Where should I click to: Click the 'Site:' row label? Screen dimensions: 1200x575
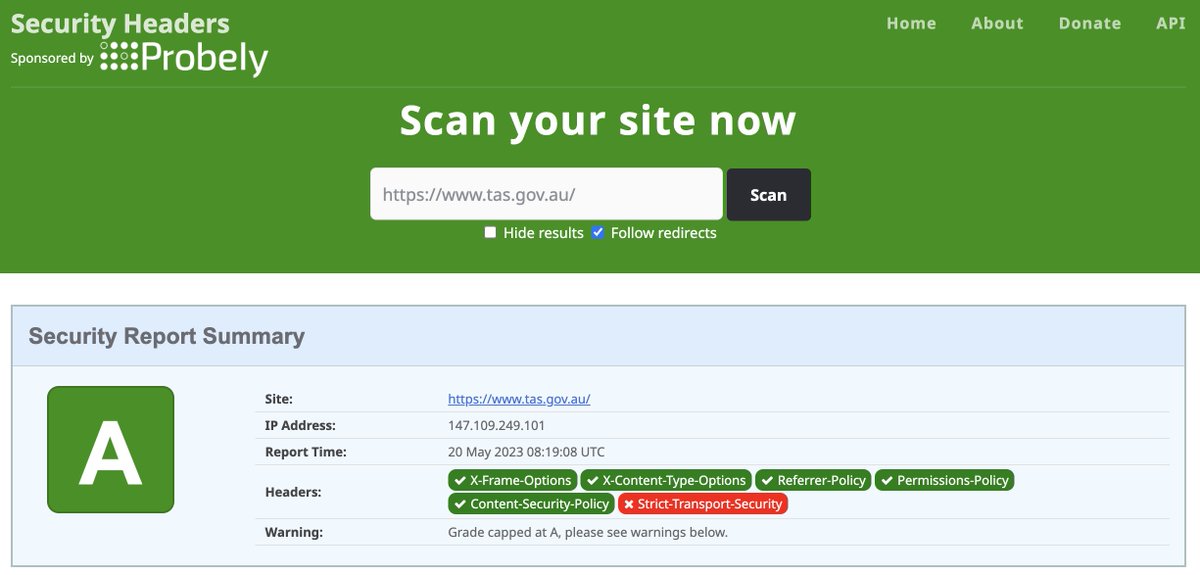279,398
